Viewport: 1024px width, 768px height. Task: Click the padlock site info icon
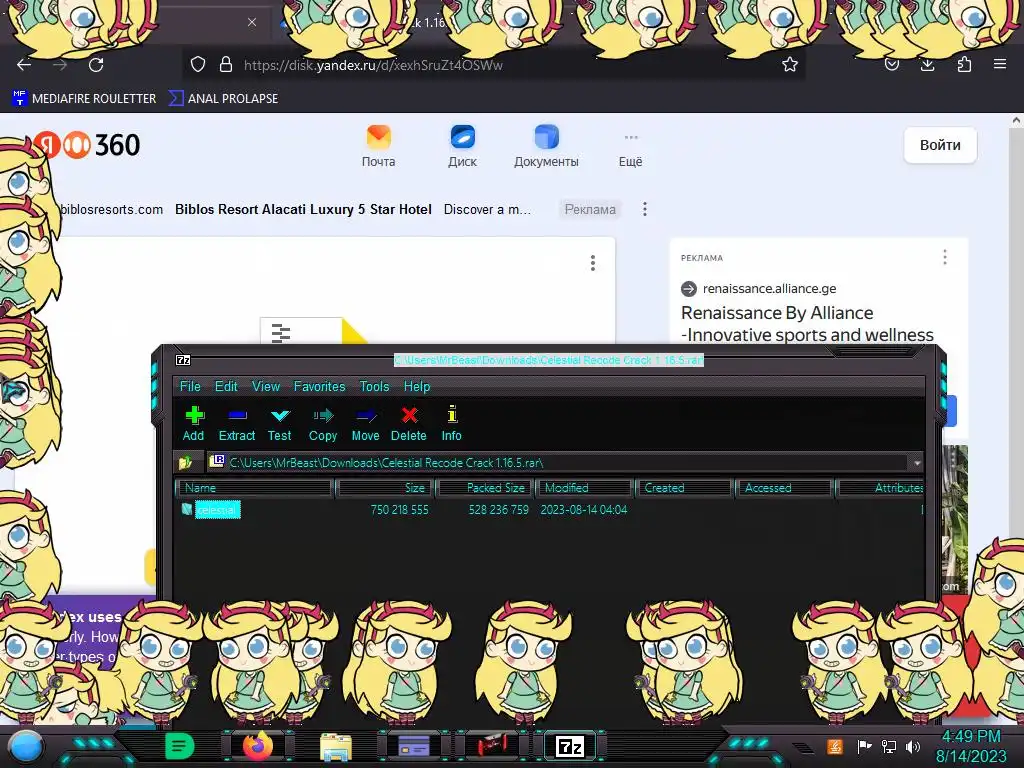point(226,64)
